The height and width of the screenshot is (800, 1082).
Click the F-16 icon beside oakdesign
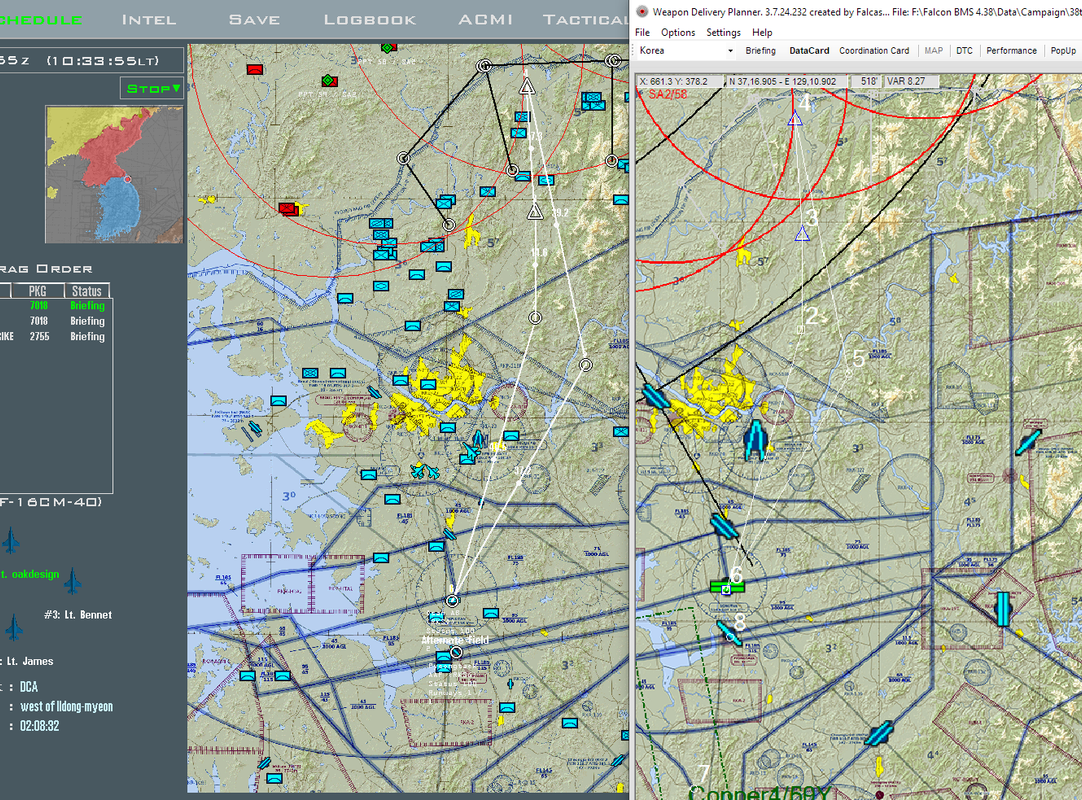click(x=72, y=581)
